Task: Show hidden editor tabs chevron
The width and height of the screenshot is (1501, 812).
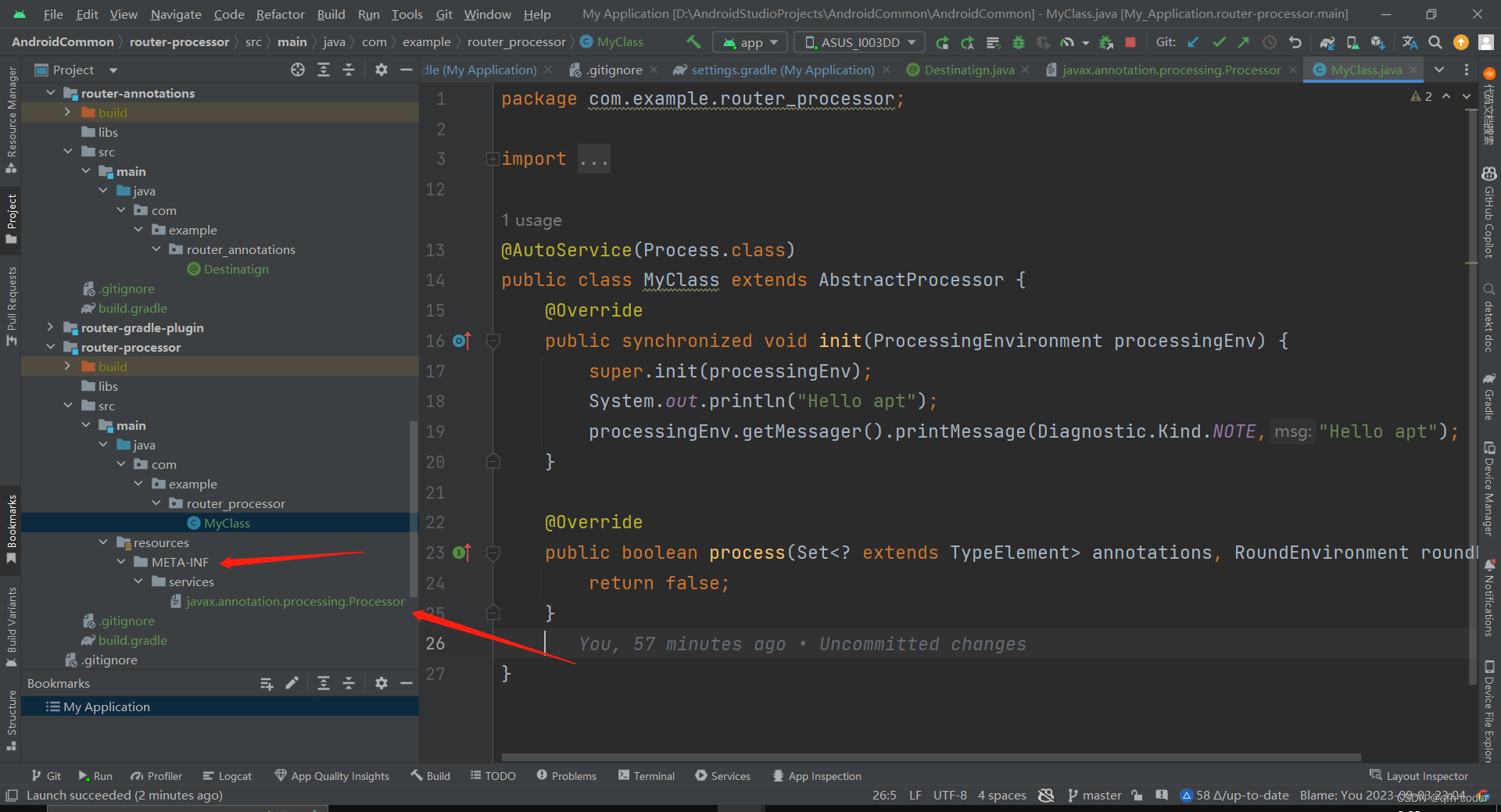Action: tap(1439, 70)
